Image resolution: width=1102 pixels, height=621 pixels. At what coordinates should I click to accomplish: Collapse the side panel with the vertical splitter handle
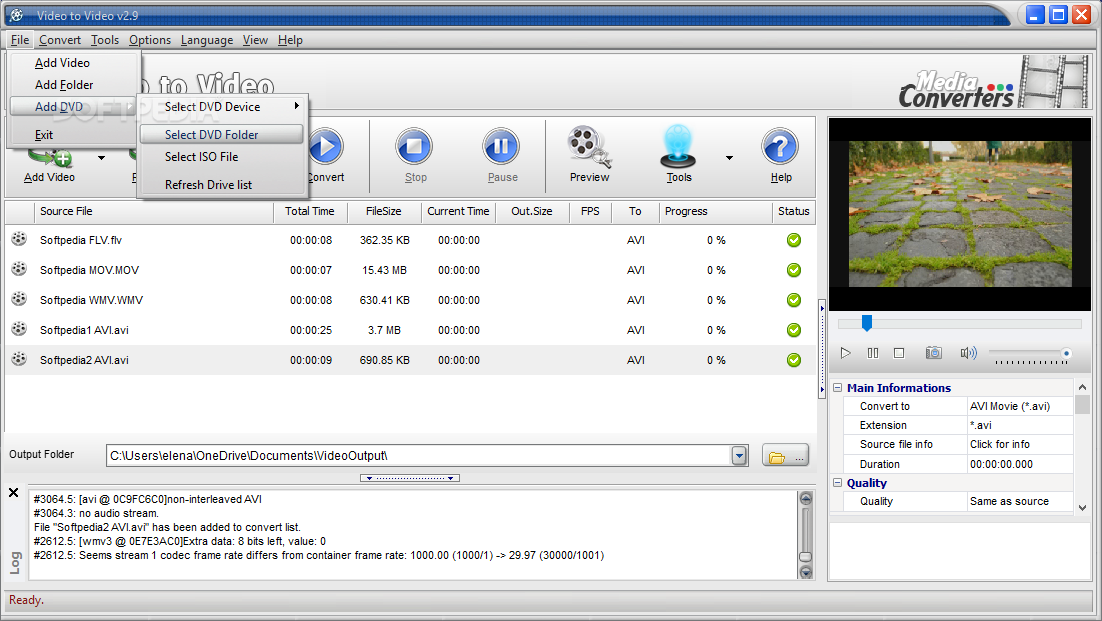point(822,348)
